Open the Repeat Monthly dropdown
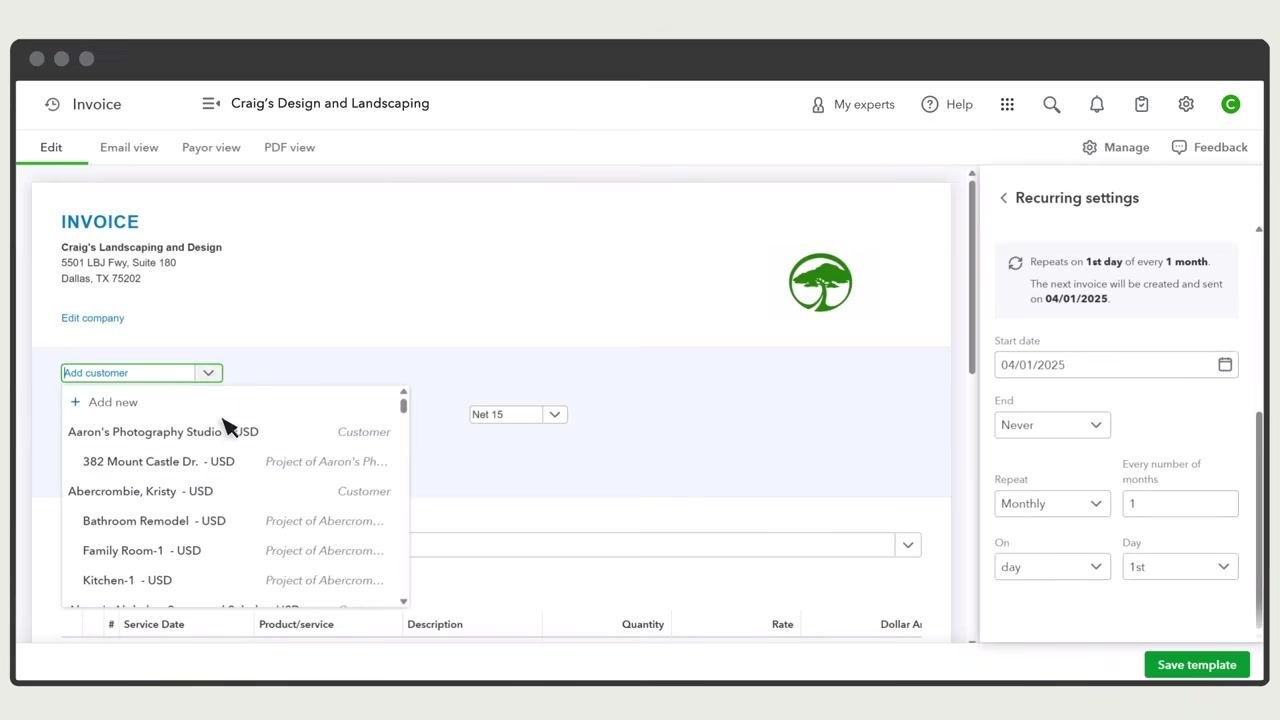Image resolution: width=1280 pixels, height=720 pixels. pos(1052,504)
